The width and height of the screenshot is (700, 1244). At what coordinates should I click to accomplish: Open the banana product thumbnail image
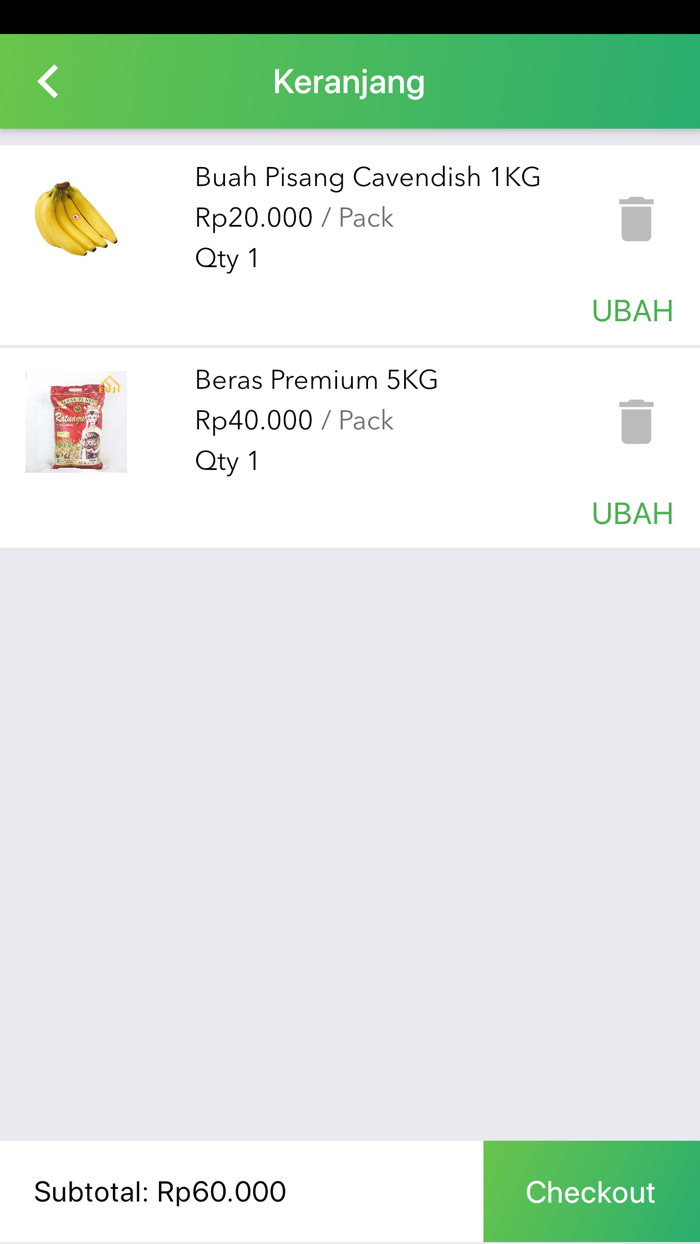point(76,218)
